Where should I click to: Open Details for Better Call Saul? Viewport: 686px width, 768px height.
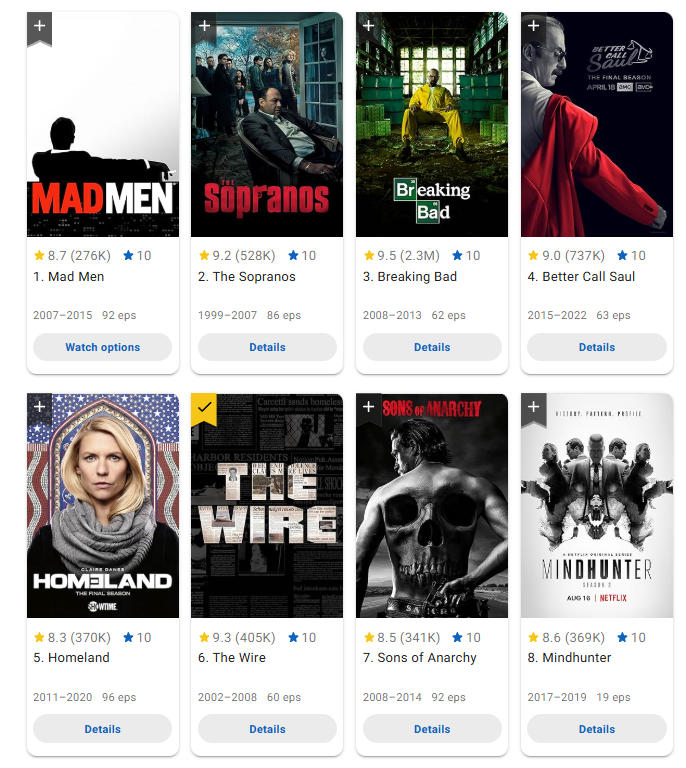point(597,347)
